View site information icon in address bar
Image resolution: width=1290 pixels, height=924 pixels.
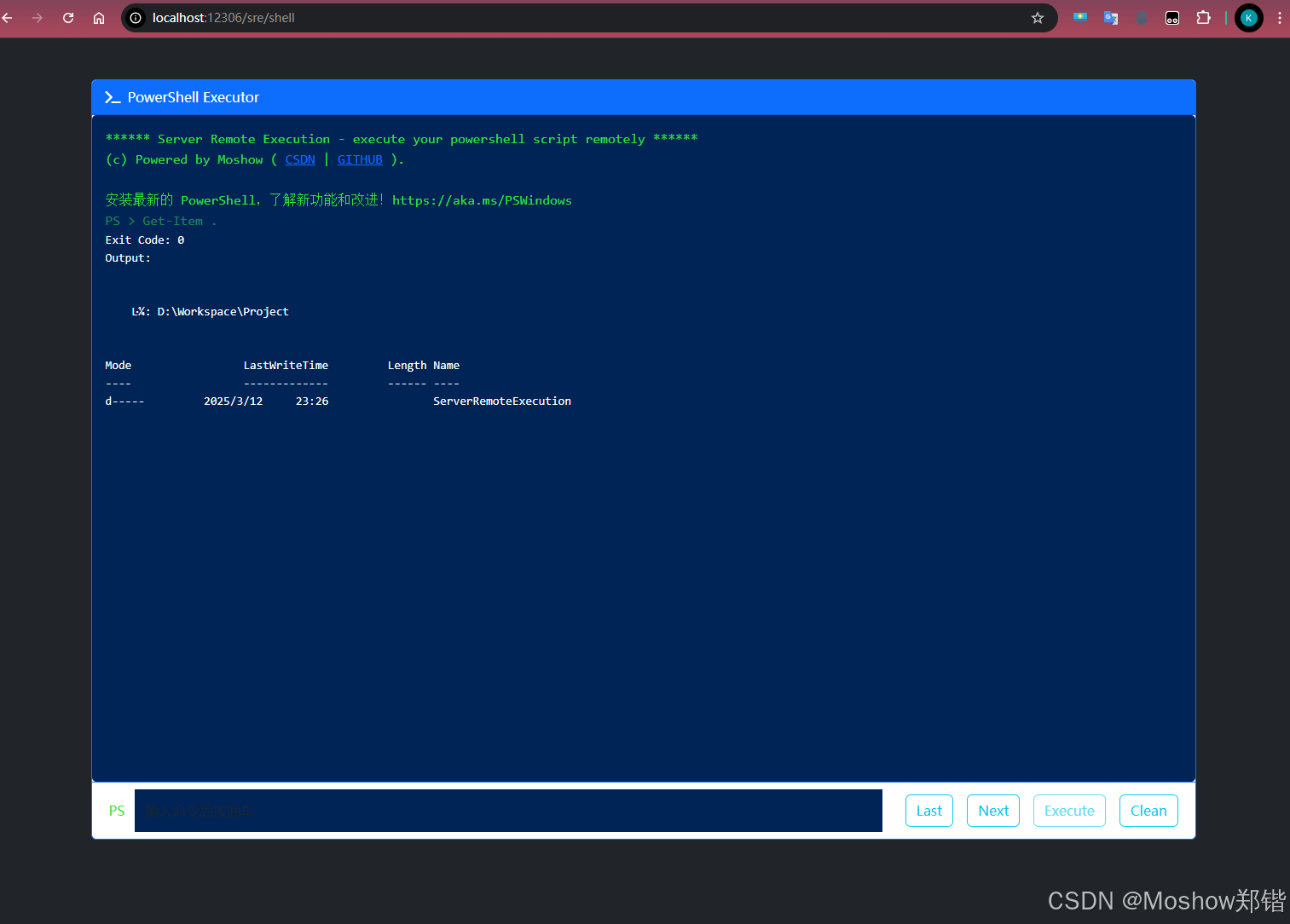136,18
